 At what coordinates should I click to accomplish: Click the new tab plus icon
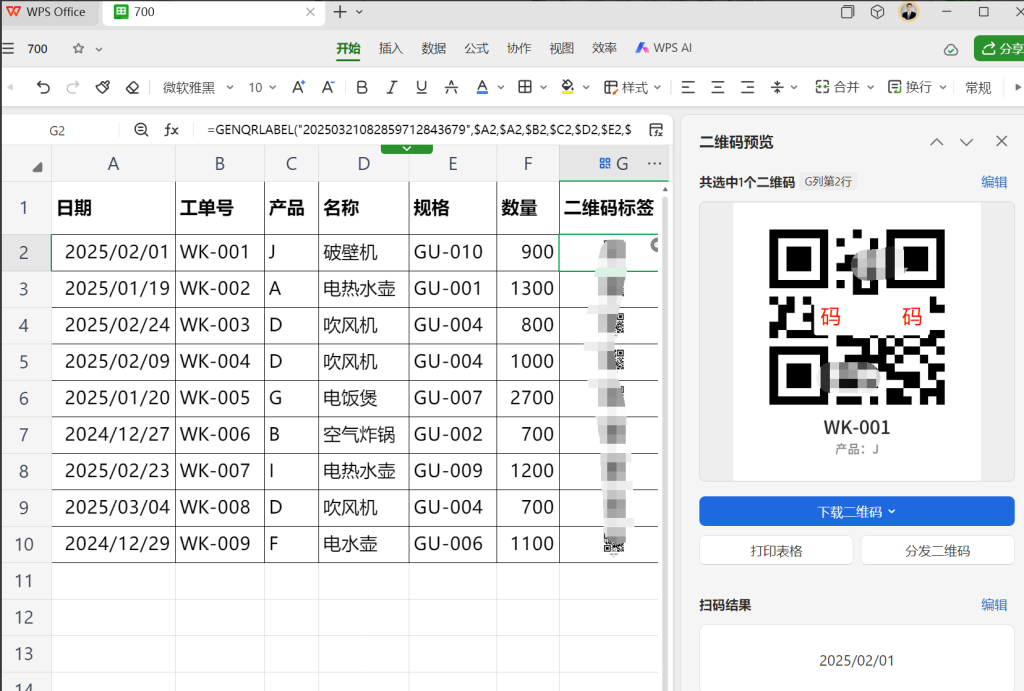click(340, 12)
